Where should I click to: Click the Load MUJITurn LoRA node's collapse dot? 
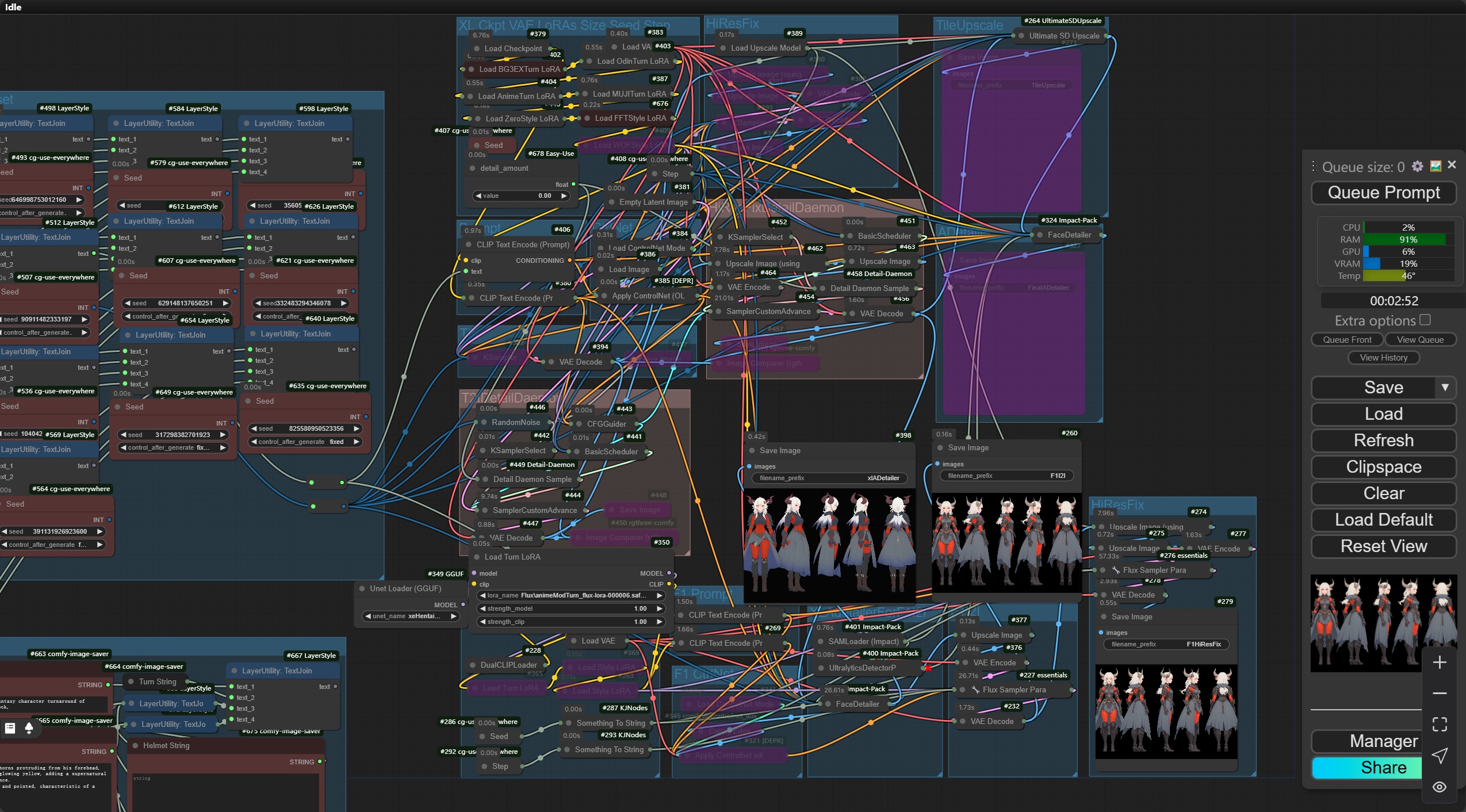tap(585, 94)
